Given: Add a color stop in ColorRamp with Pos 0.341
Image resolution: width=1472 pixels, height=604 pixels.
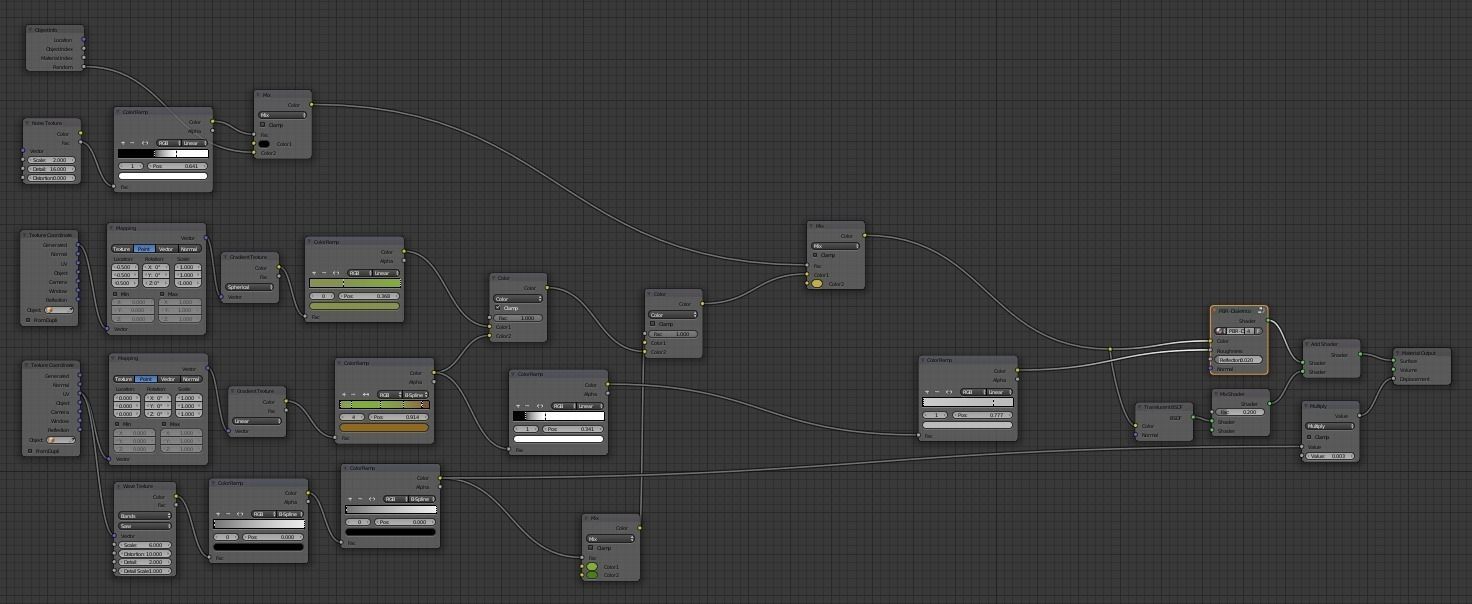Looking at the screenshot, I should point(518,406).
